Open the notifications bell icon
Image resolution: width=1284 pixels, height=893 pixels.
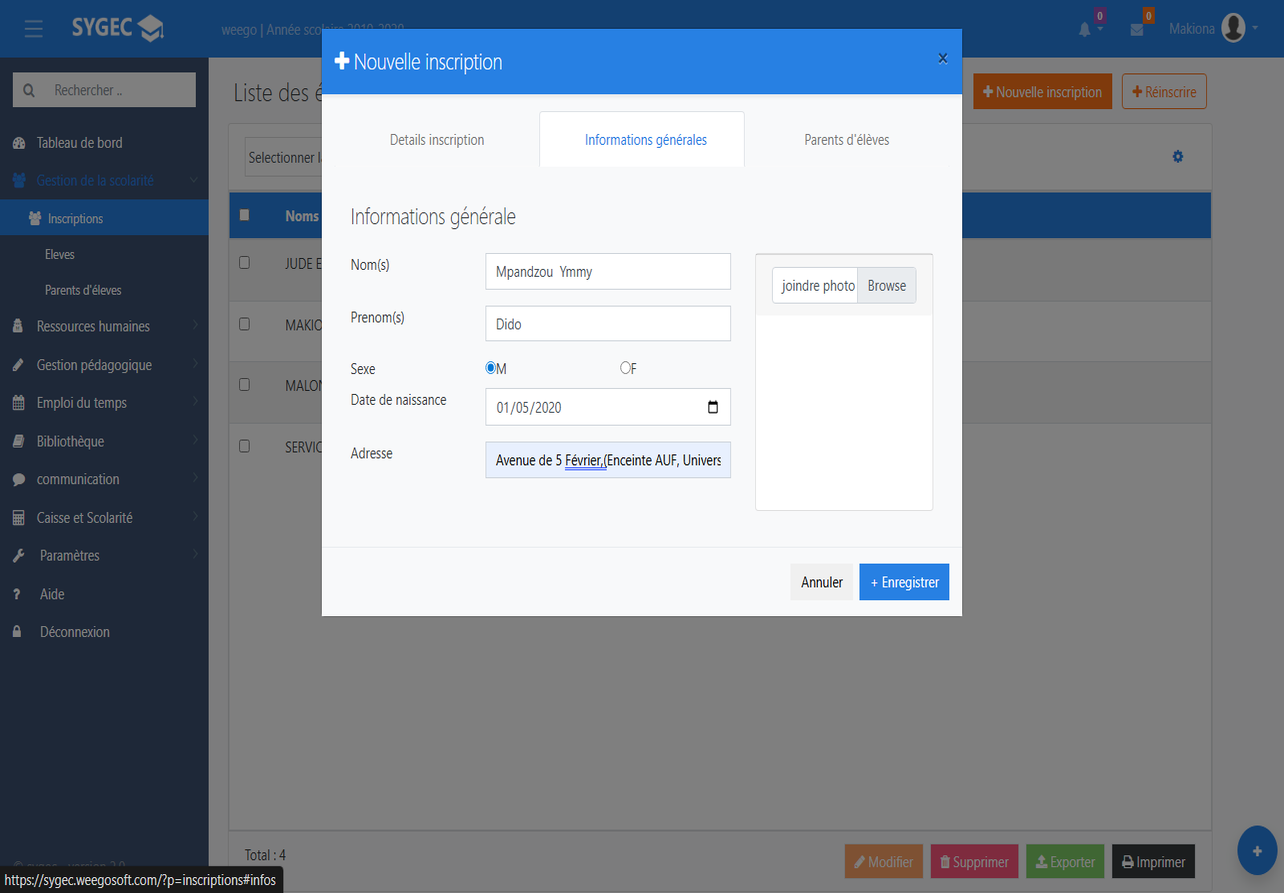click(x=1085, y=30)
